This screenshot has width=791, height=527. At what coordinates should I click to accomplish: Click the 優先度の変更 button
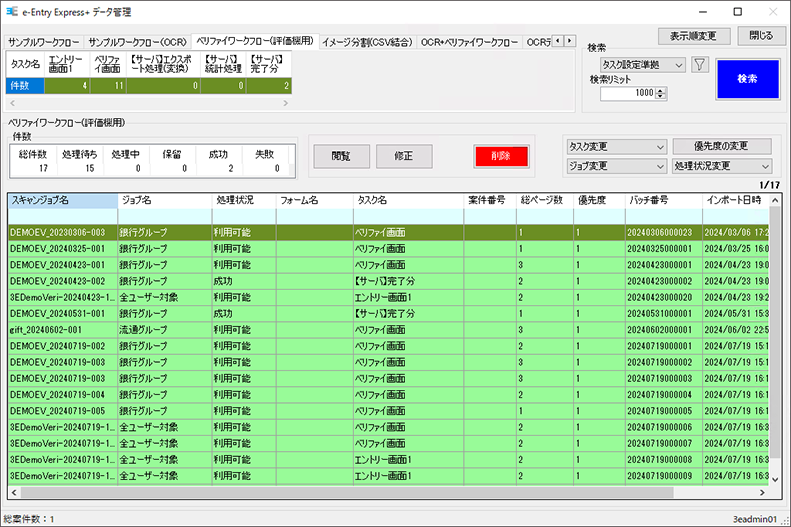pyautogui.click(x=722, y=146)
